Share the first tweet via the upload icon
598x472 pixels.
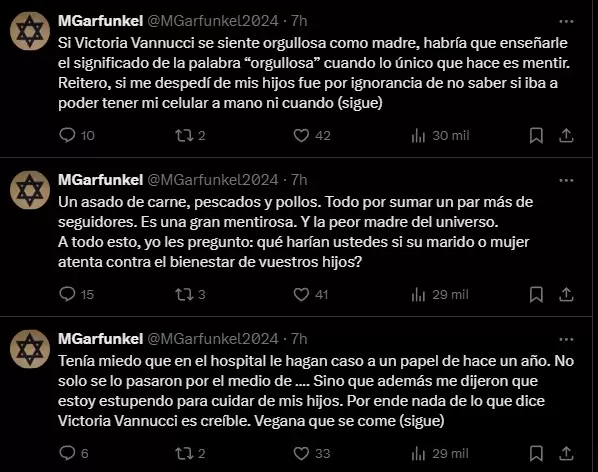click(x=566, y=135)
